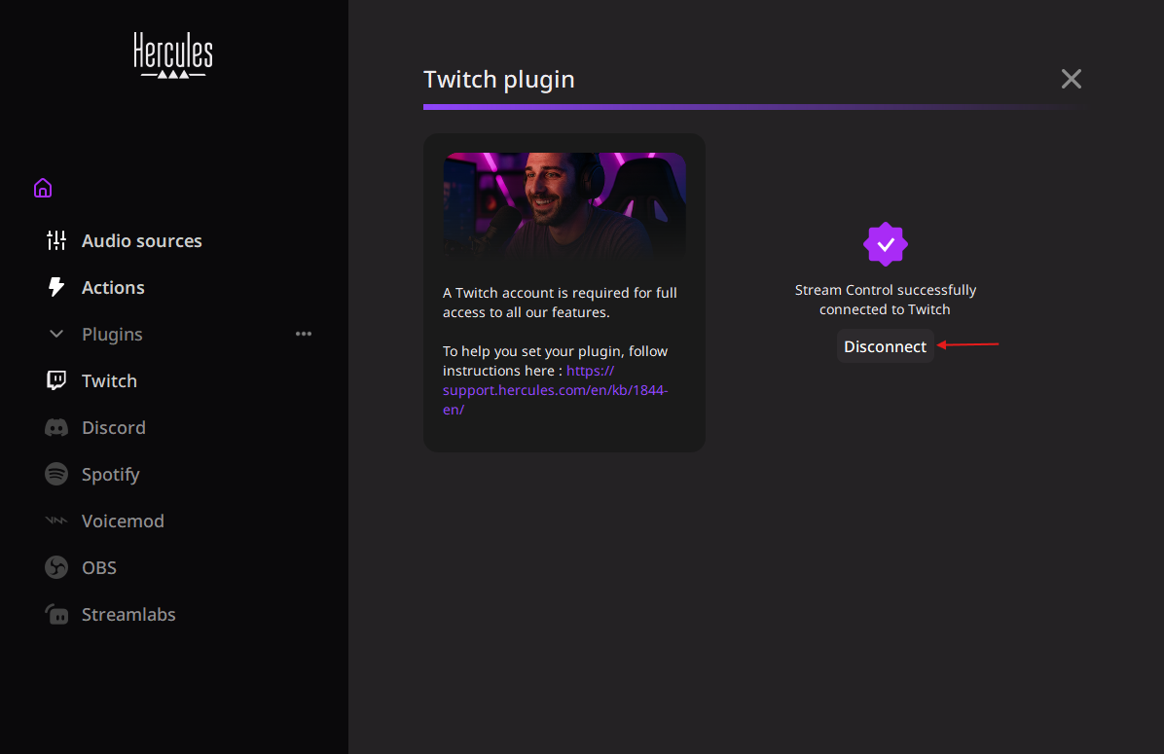This screenshot has height=754, width=1164.
Task: Collapse the Plugins section chevron
Action: (x=56, y=334)
